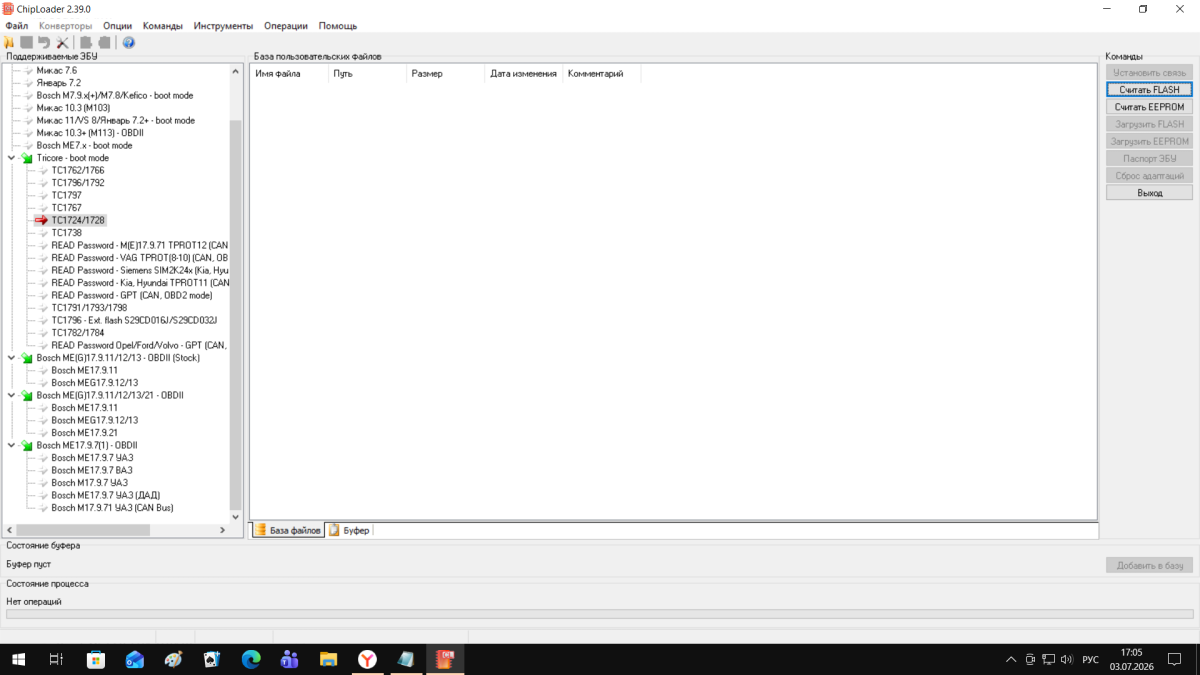Click the Считать EEPROM button
This screenshot has height=675, width=1200.
[x=1149, y=107]
